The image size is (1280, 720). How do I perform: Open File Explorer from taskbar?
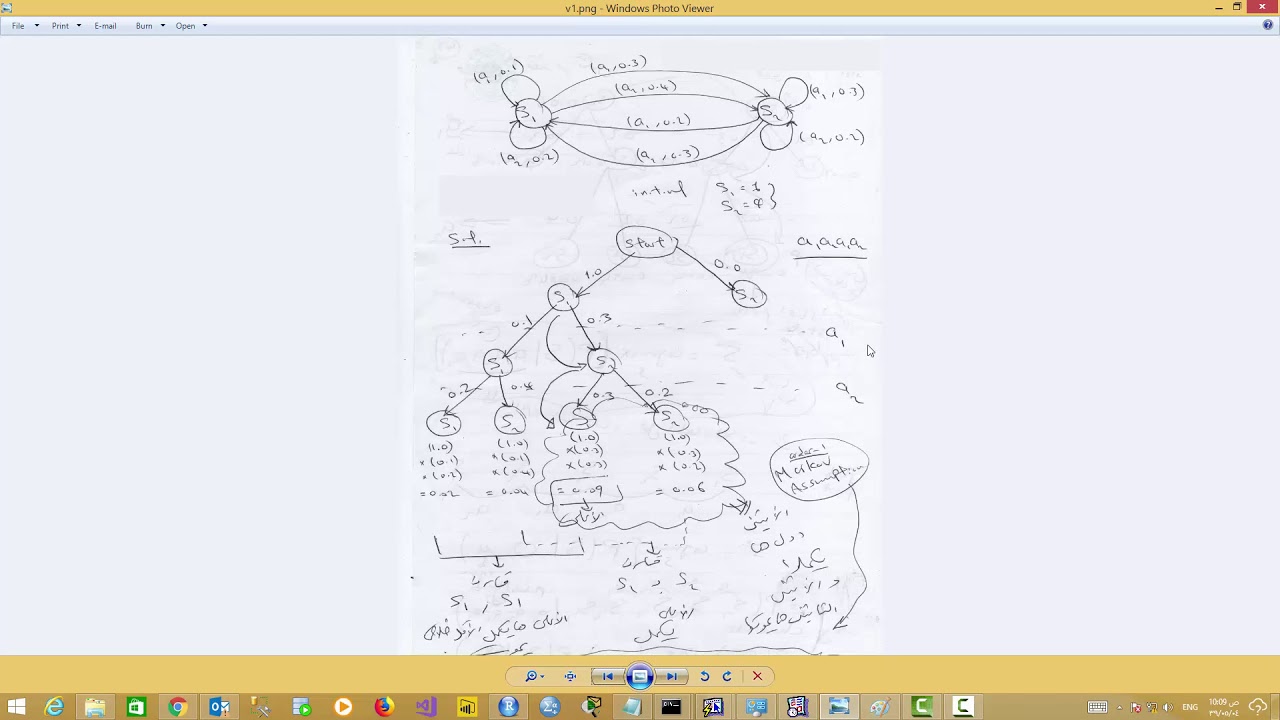(95, 707)
